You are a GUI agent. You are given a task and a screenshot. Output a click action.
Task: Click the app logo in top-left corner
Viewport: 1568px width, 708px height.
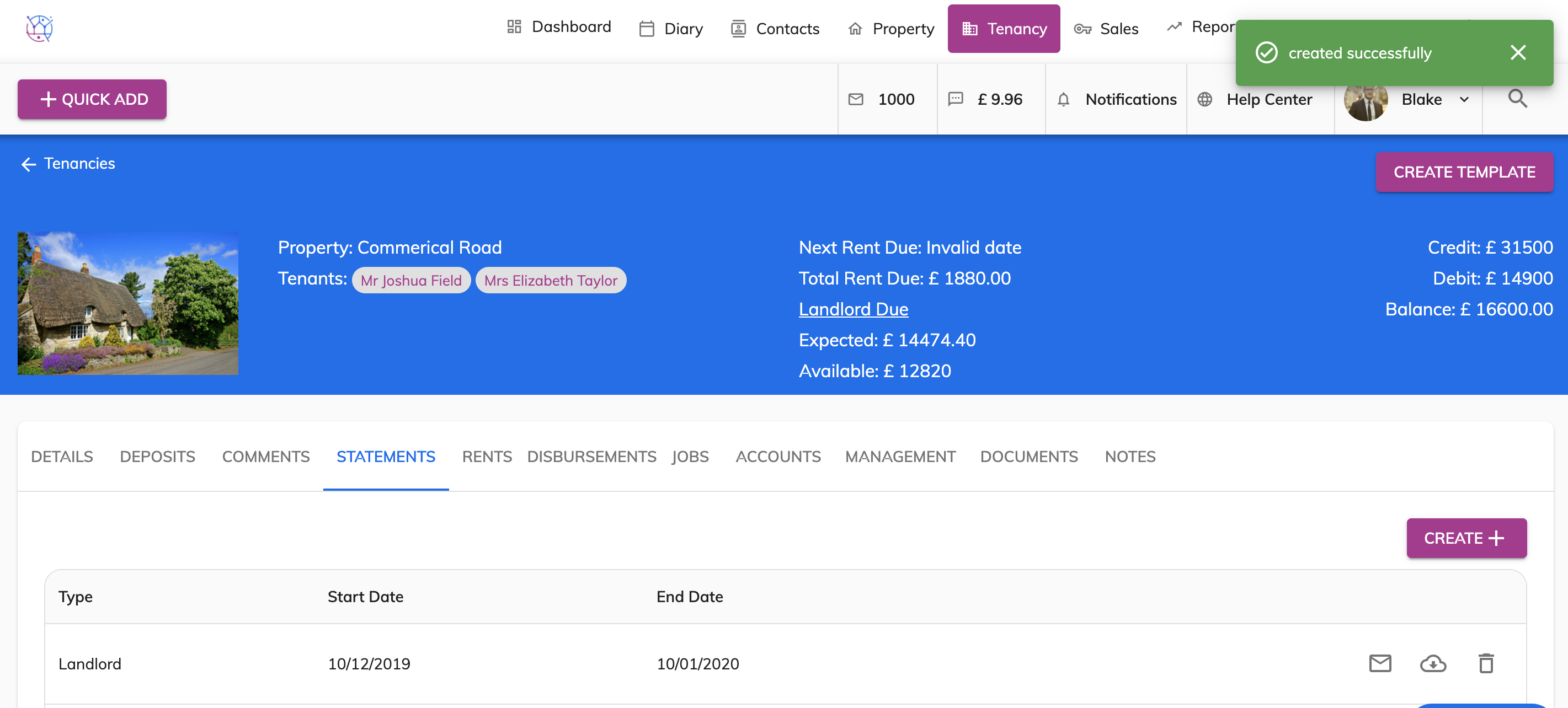pyautogui.click(x=39, y=29)
